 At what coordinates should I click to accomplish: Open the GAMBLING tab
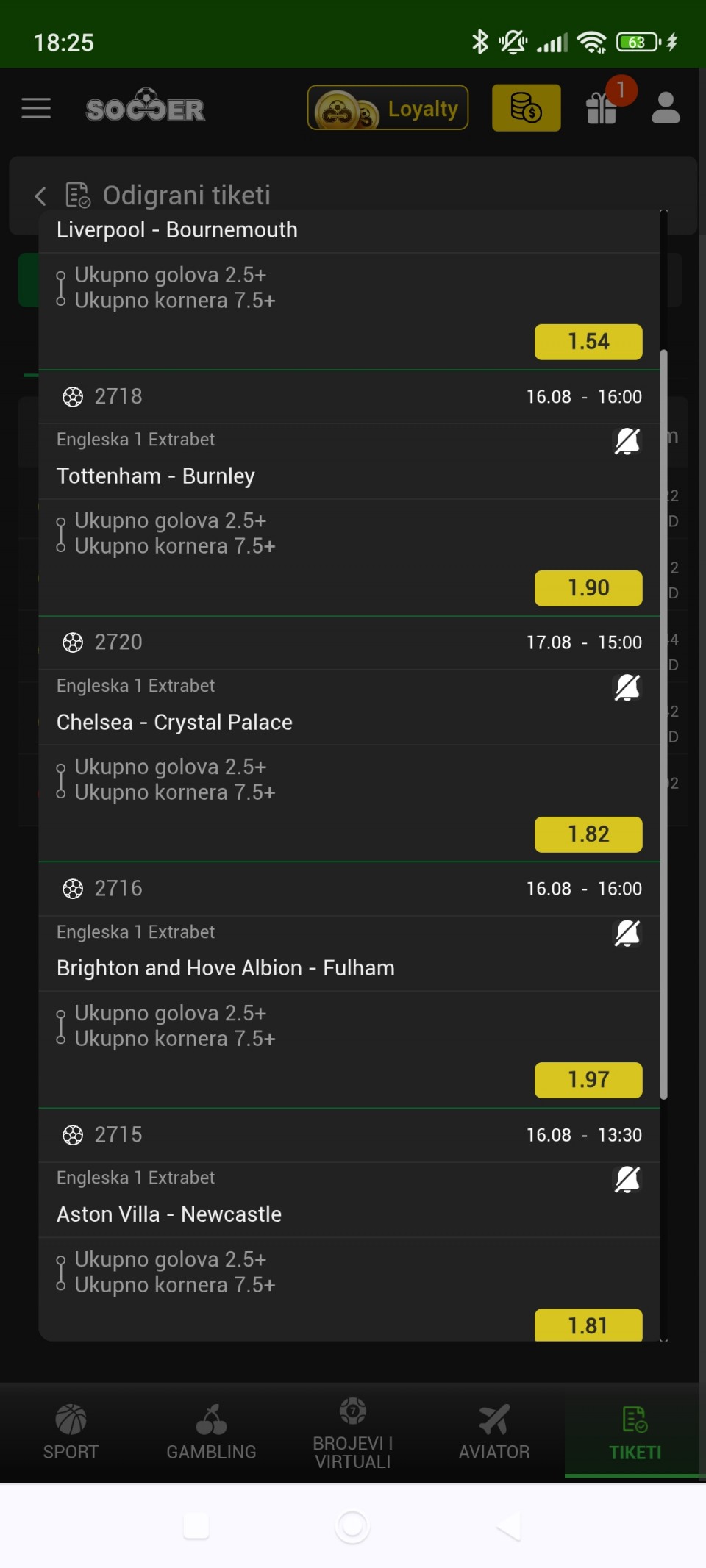click(x=211, y=1433)
